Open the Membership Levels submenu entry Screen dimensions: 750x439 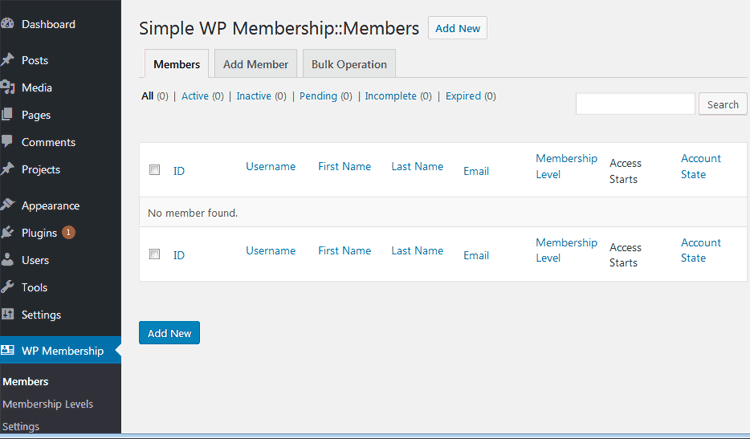[48, 404]
